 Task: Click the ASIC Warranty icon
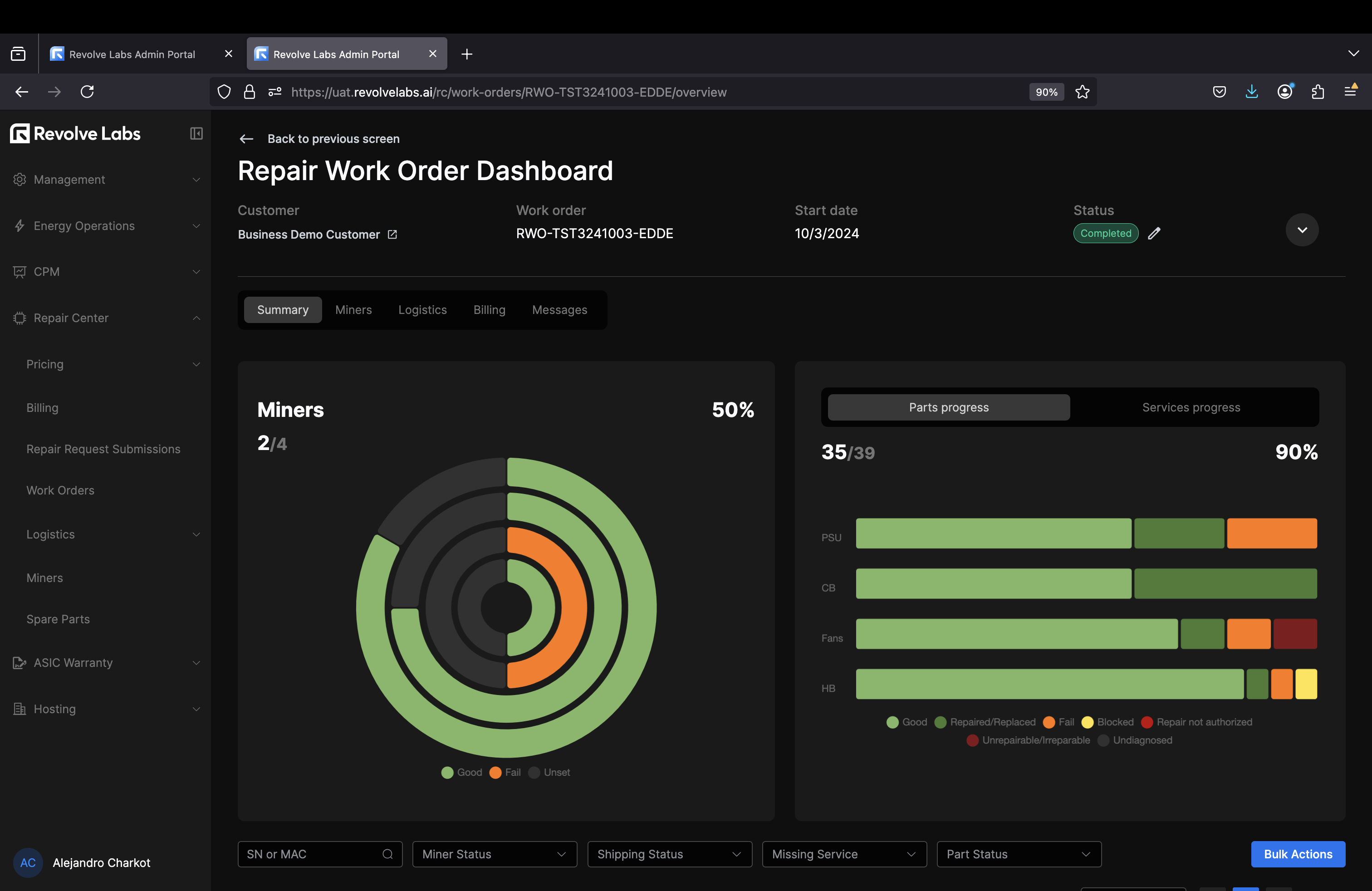click(19, 663)
